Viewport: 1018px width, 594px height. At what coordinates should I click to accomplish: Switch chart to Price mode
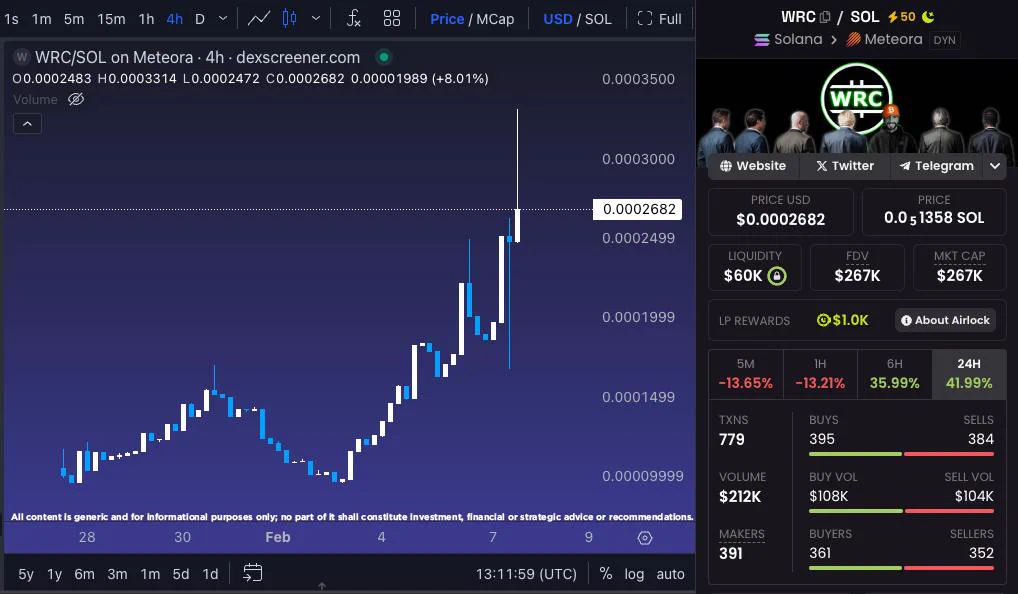447,19
